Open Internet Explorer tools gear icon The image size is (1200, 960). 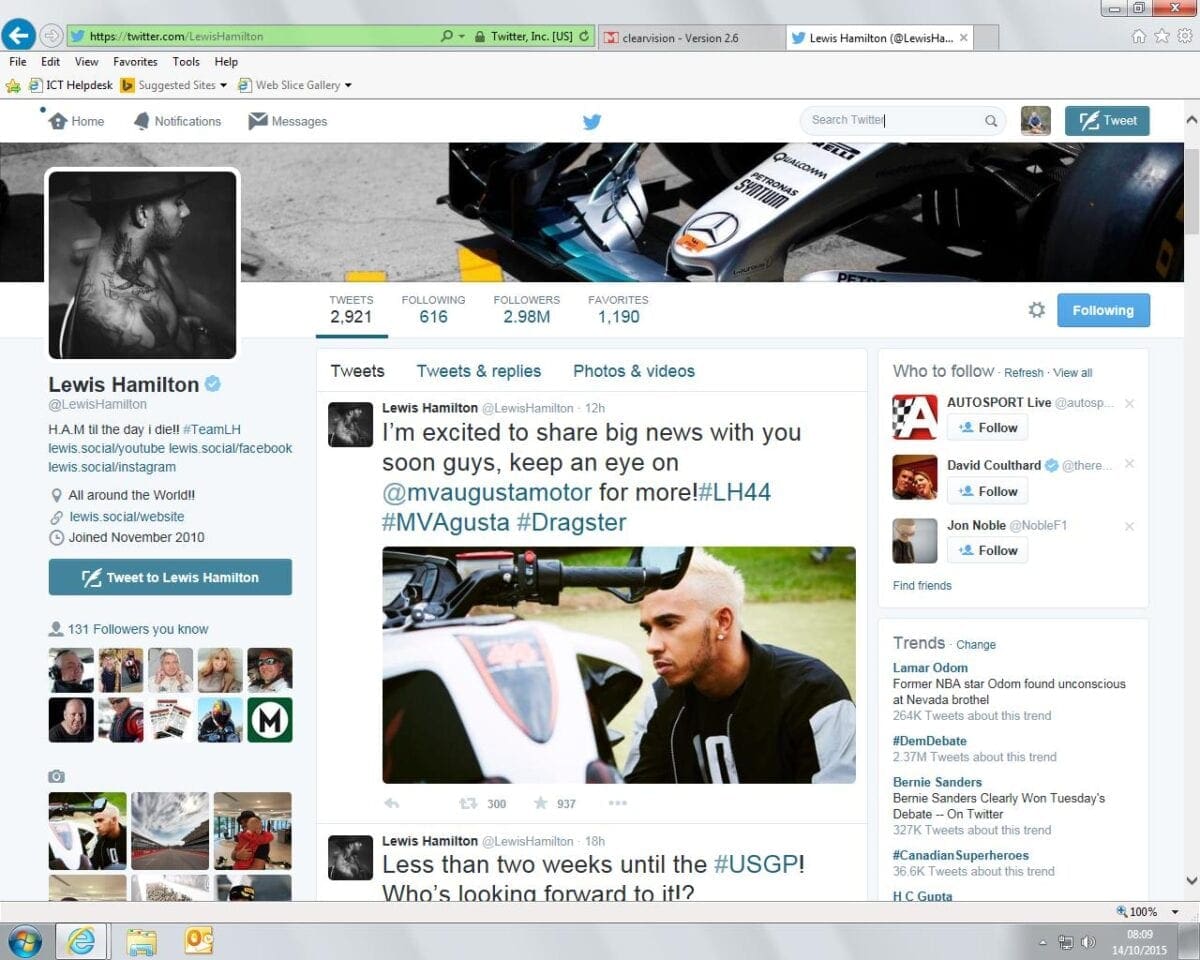1184,36
